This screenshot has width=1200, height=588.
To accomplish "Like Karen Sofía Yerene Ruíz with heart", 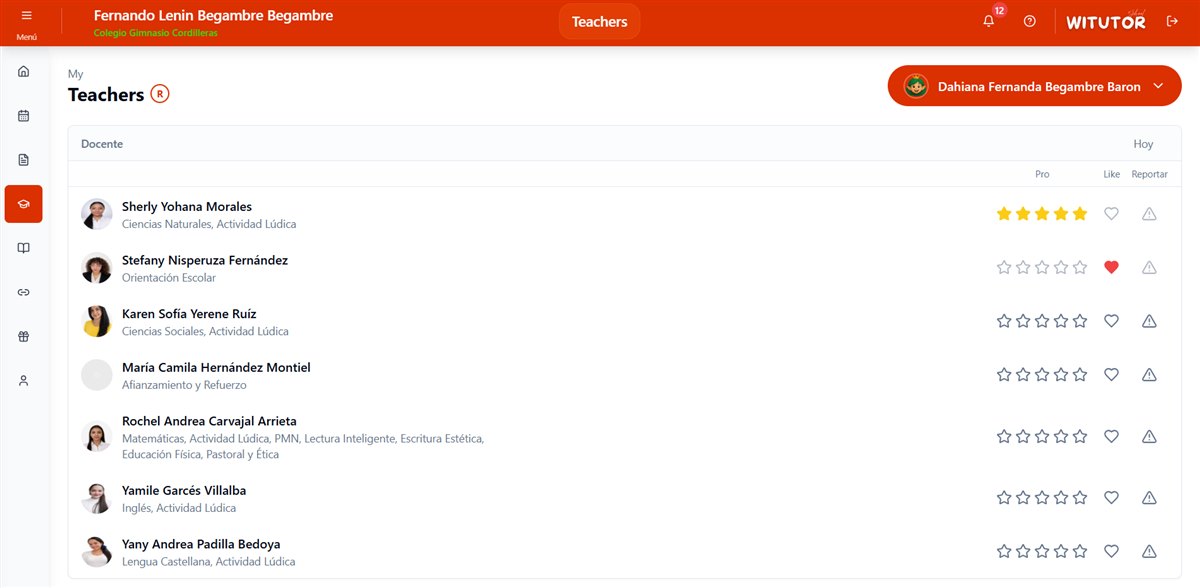I will click(1111, 321).
